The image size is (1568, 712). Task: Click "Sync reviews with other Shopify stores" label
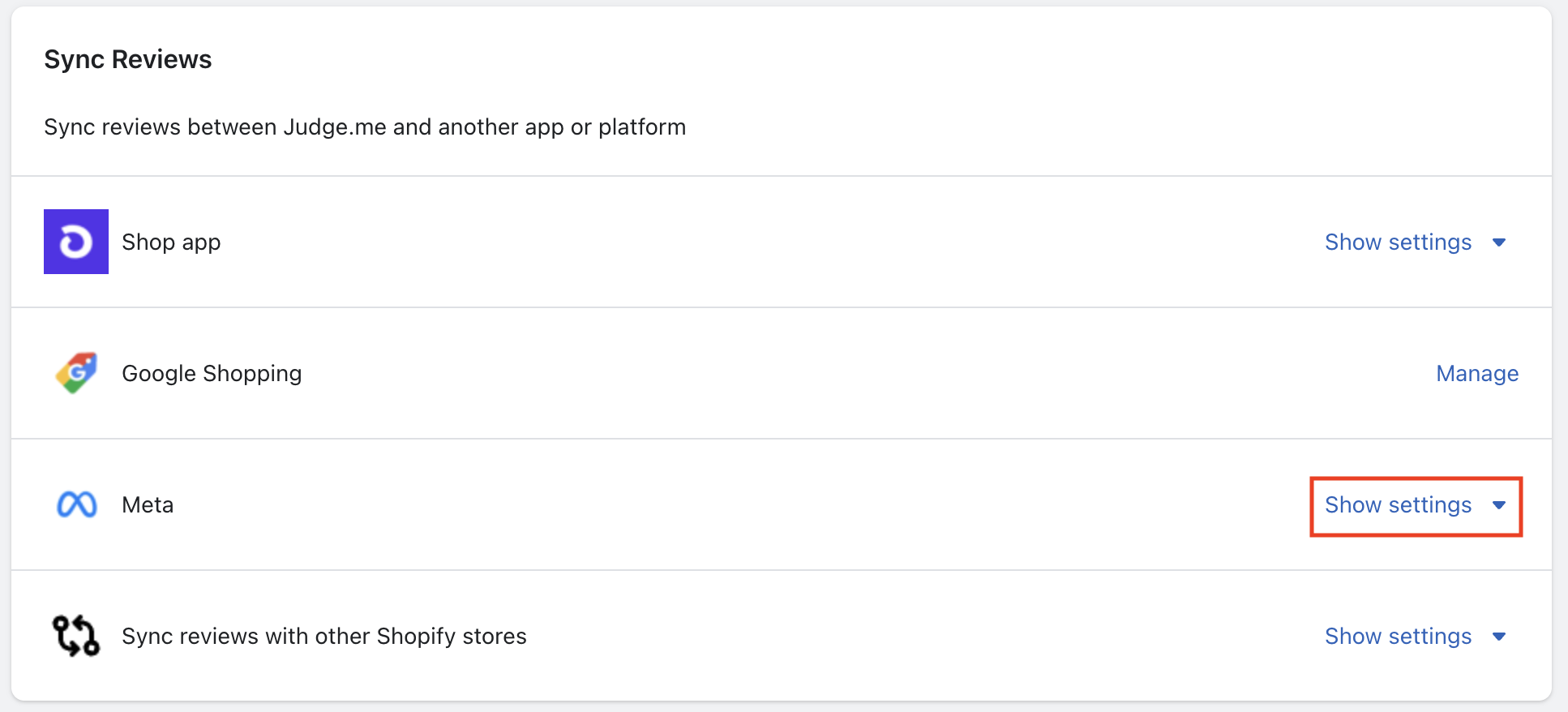tap(324, 637)
